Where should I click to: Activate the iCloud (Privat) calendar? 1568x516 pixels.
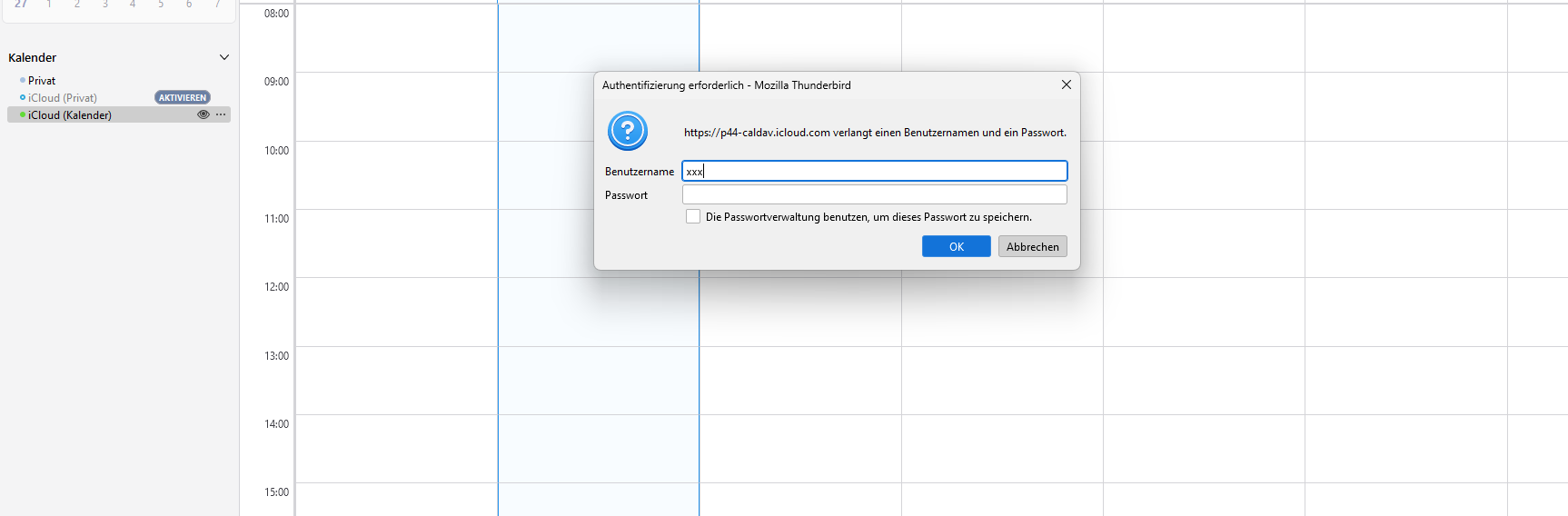point(183,97)
